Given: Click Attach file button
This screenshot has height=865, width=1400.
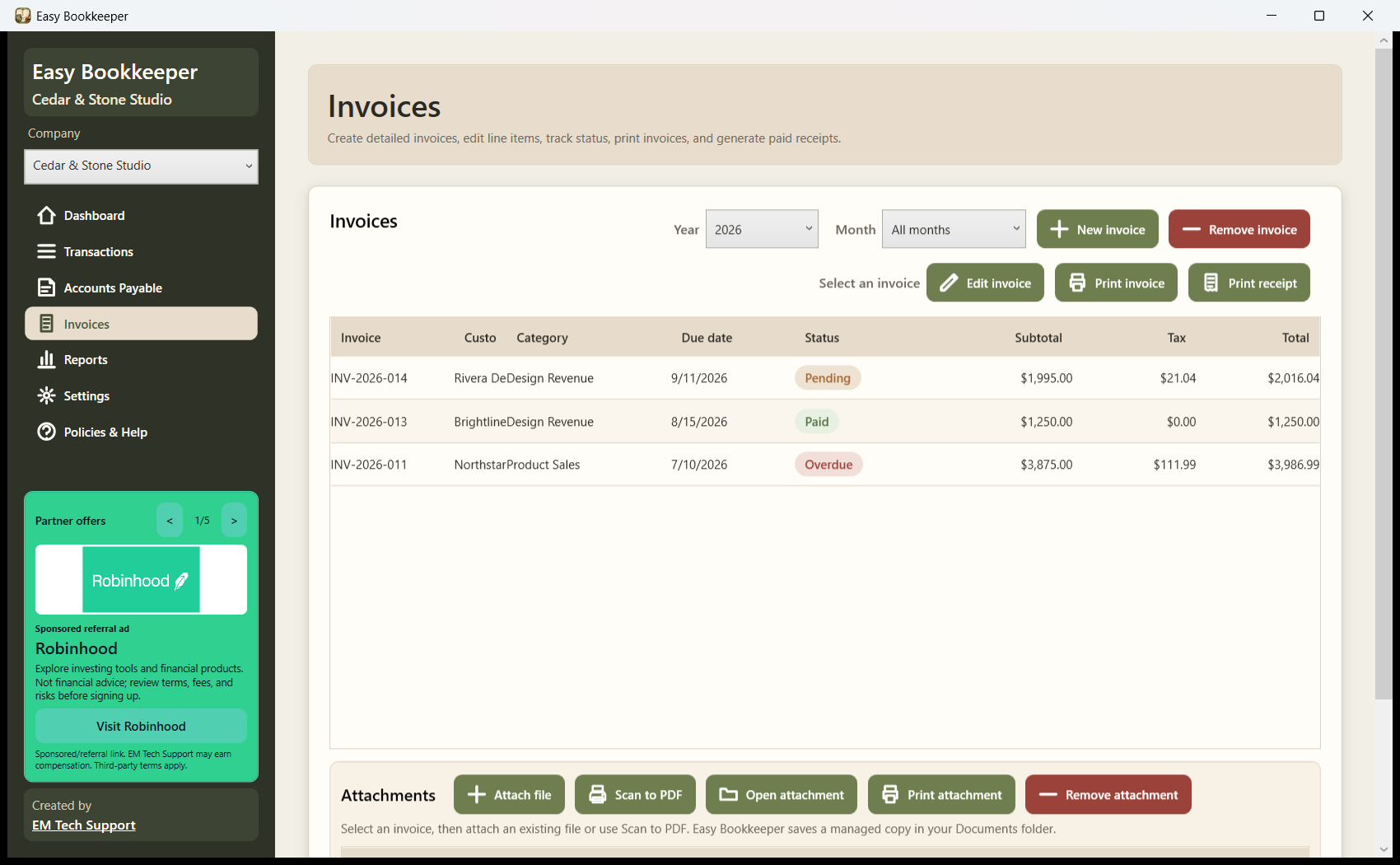Looking at the screenshot, I should click(509, 794).
